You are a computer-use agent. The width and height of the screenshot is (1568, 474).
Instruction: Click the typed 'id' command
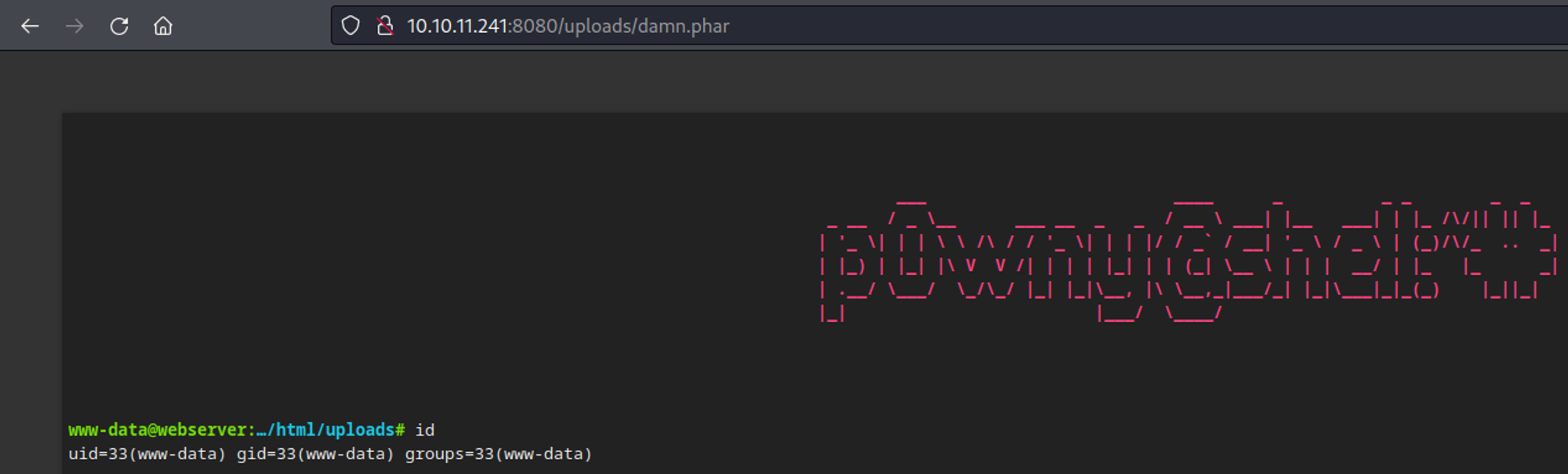(x=425, y=430)
